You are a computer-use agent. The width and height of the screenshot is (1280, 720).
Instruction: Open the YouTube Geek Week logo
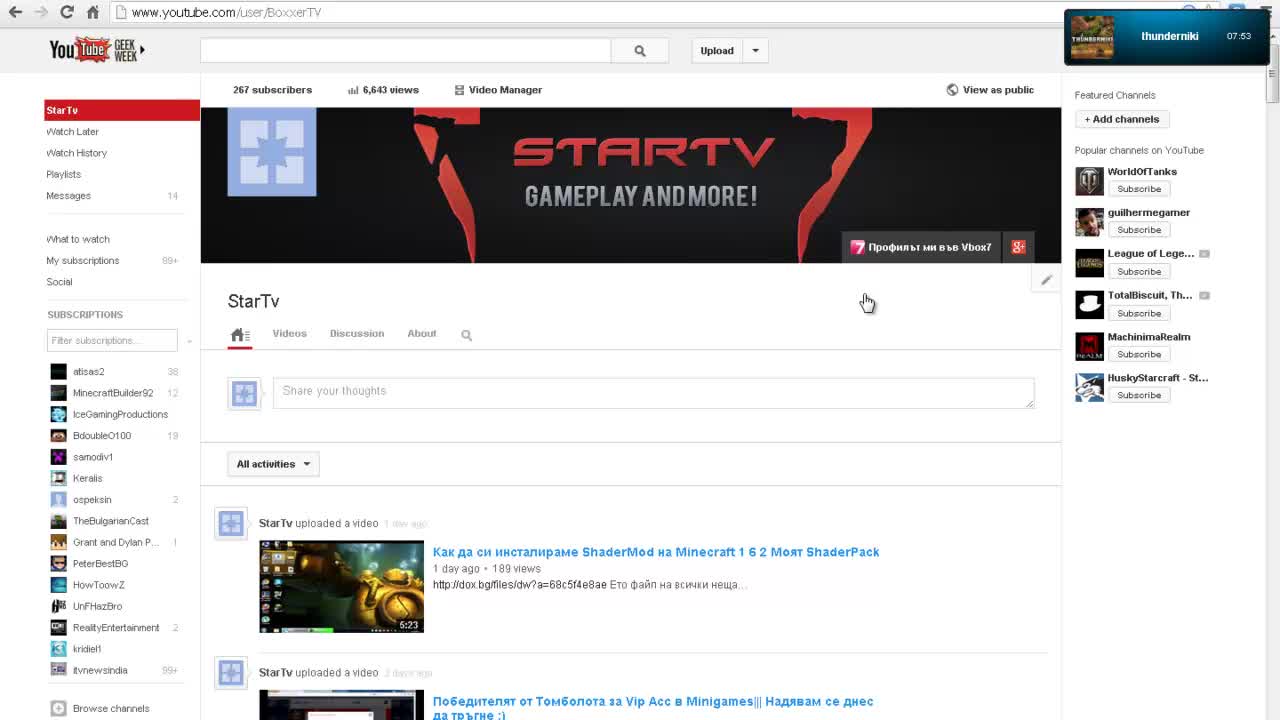click(97, 50)
